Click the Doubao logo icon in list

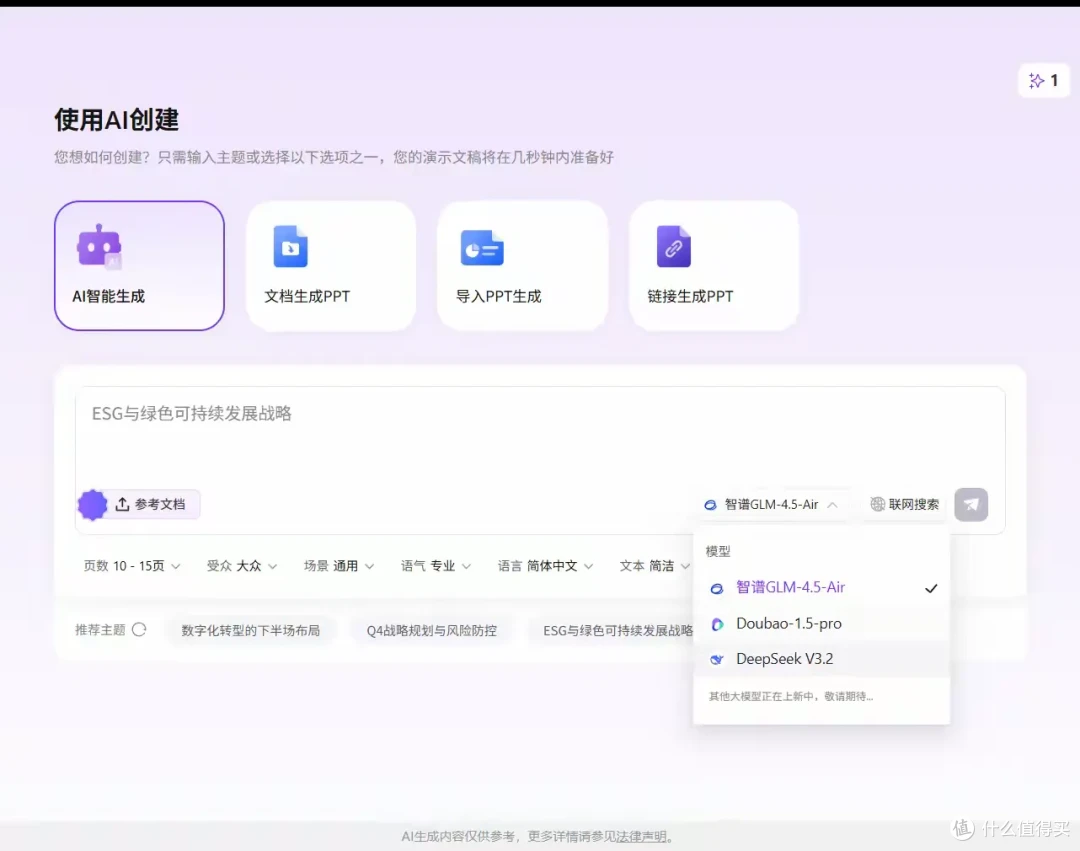click(x=717, y=624)
